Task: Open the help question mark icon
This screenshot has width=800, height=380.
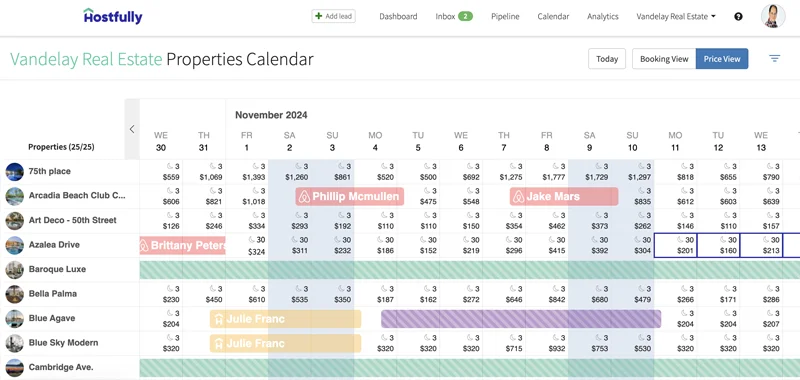Action: 738,16
